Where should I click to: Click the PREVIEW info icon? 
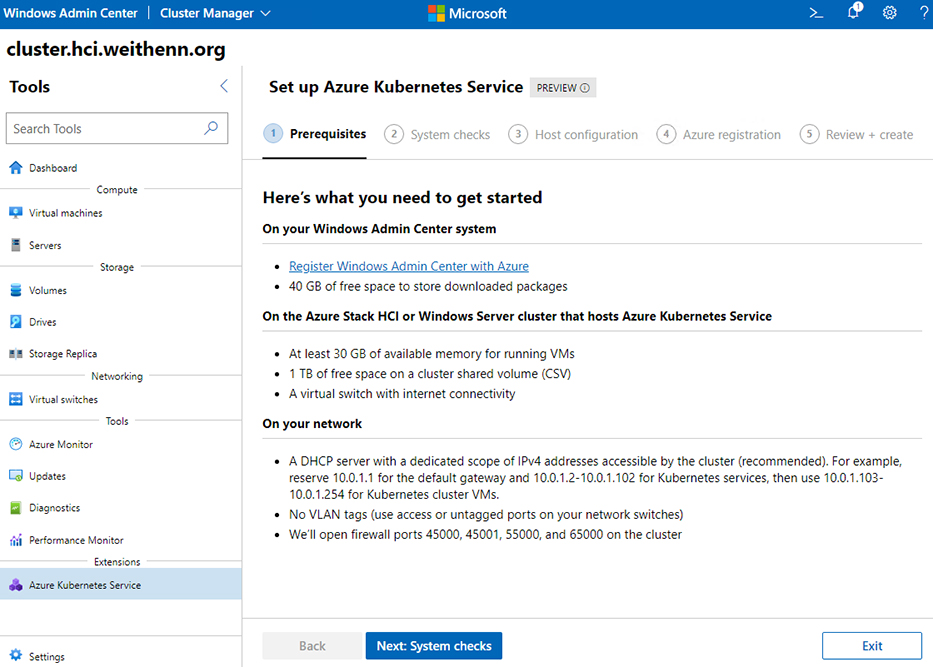(585, 88)
